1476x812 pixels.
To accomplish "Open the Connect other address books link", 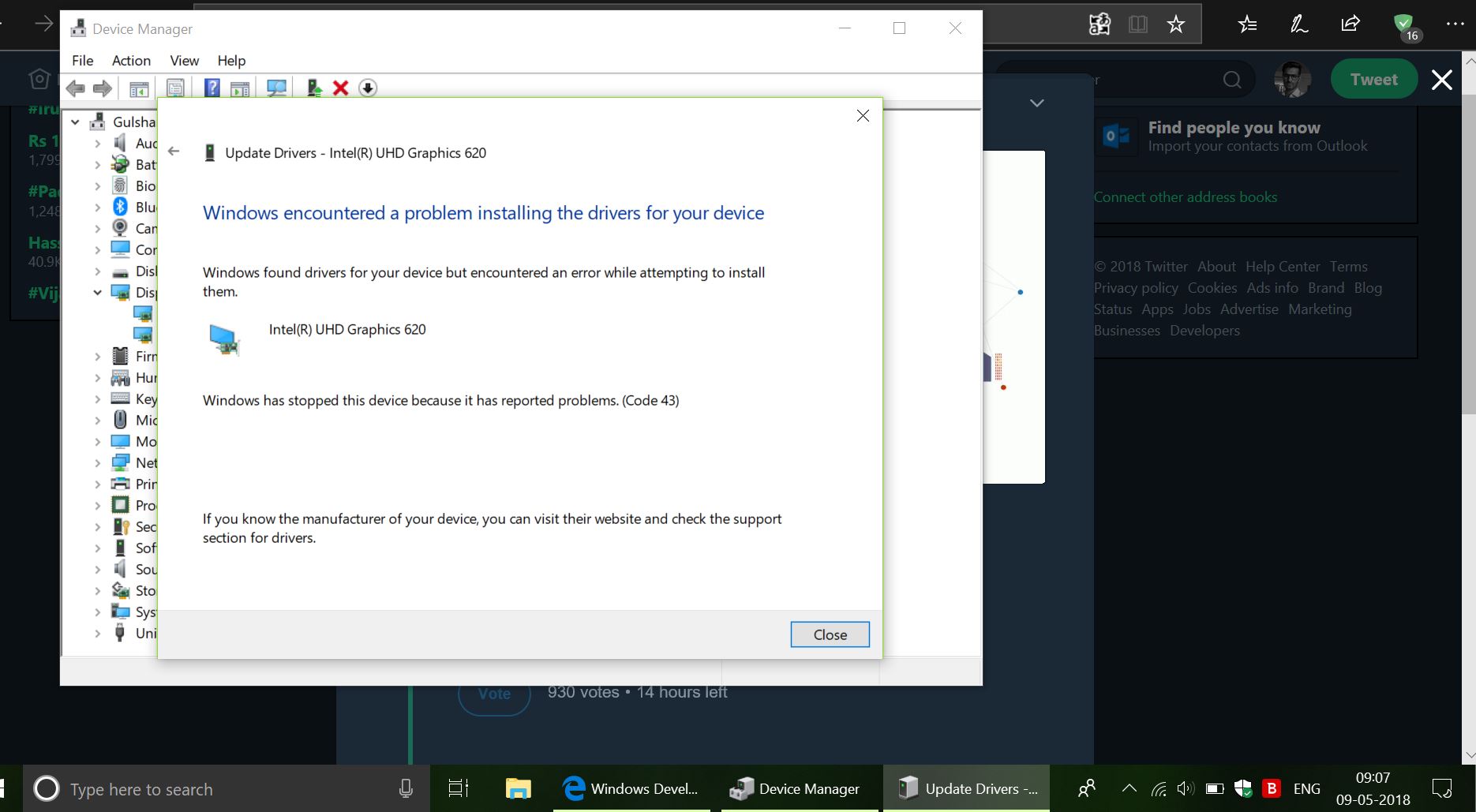I will click(1185, 197).
